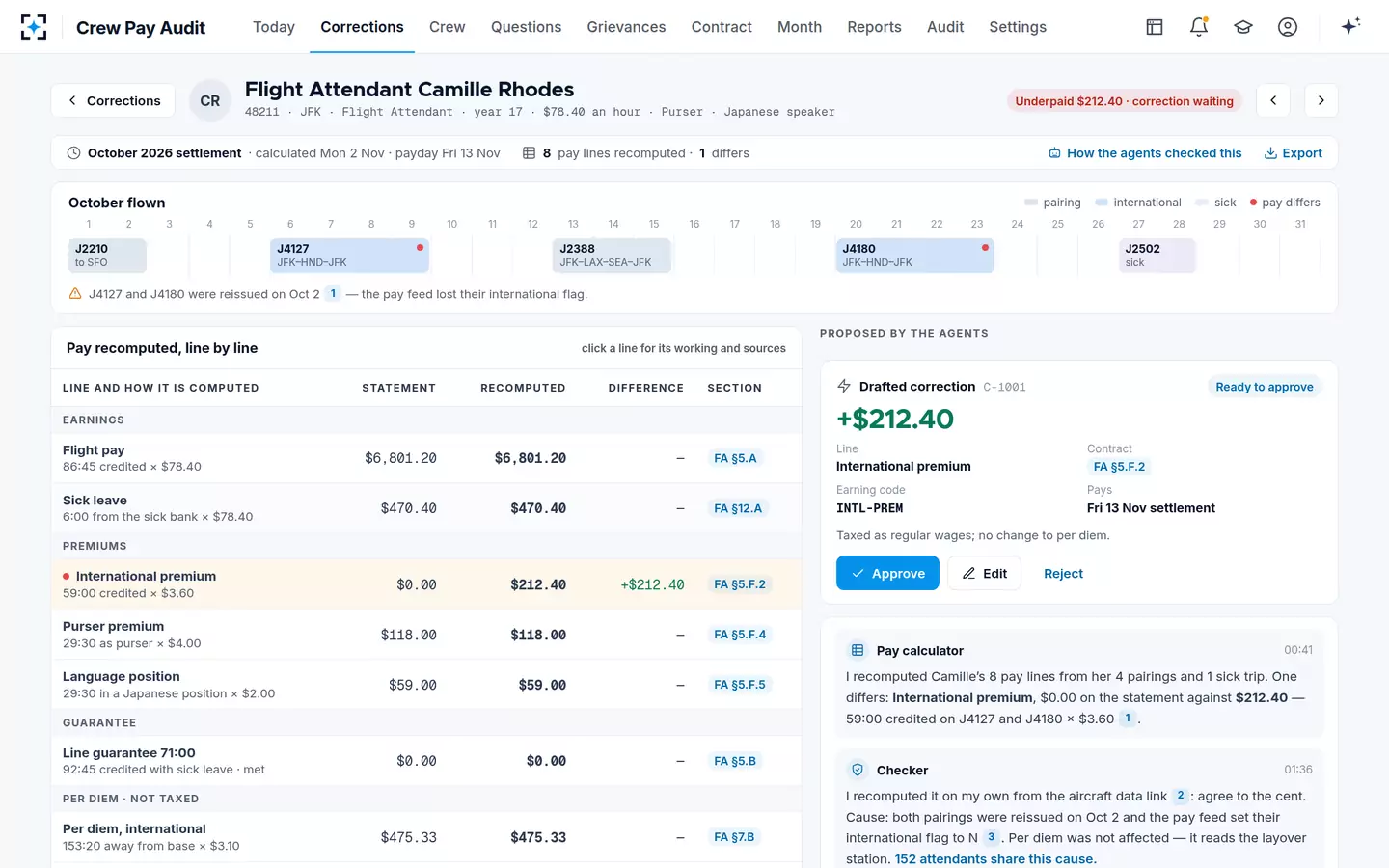1389x868 pixels.
Task: Click the table icon beside 8 pay lines
Action: 529,153
